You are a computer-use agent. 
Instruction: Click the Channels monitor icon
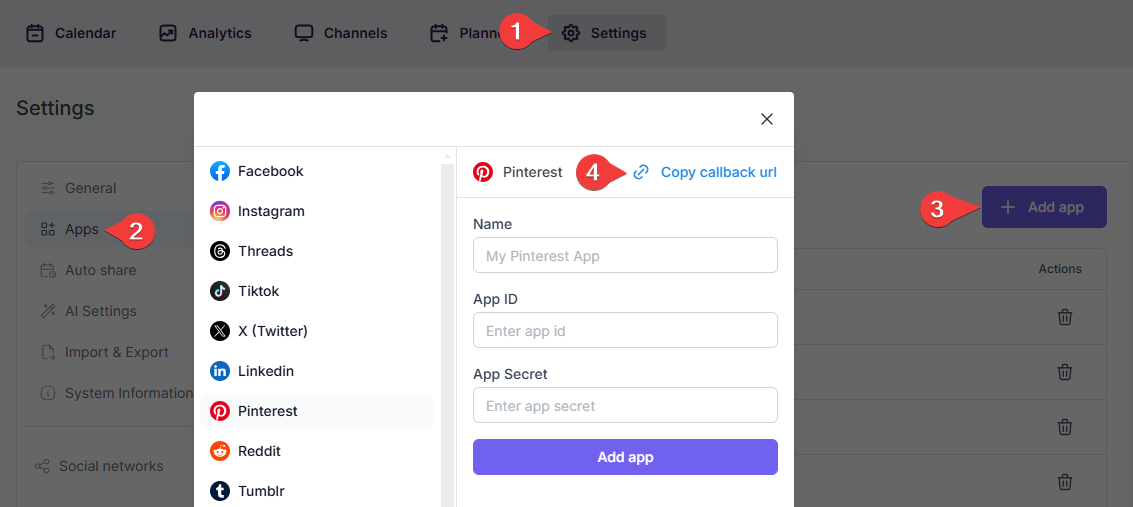(x=303, y=33)
